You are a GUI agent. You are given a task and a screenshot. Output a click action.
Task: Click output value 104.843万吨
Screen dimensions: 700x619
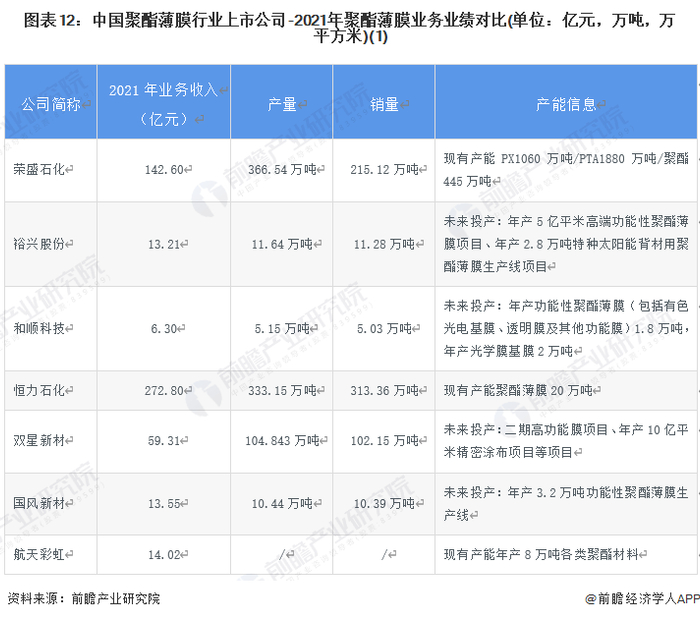point(282,440)
